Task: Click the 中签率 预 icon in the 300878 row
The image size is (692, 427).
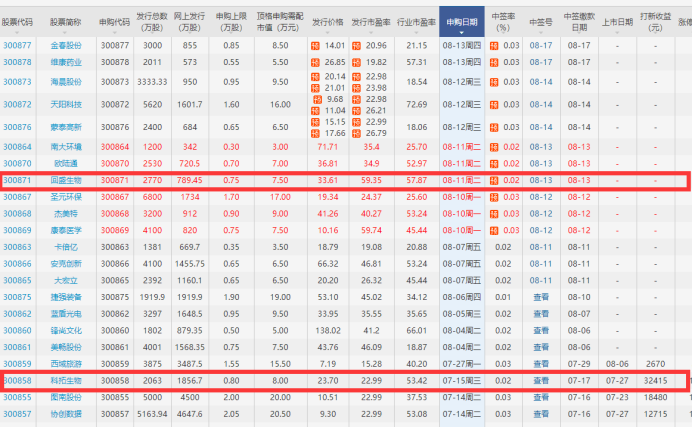Action: (494, 63)
